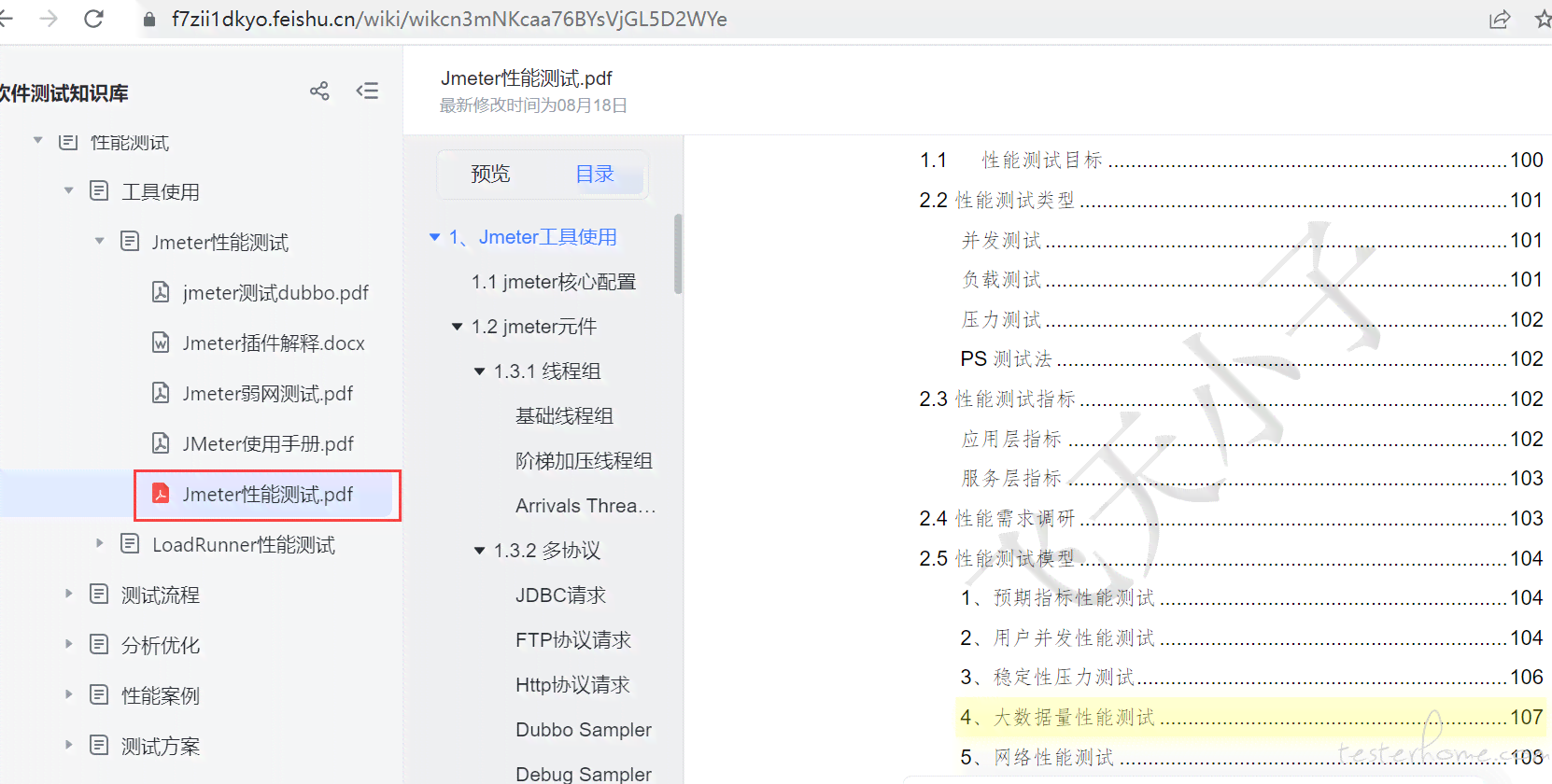
Task: Click the Jmeter弱网测试.pdf file icon
Action: (x=161, y=393)
